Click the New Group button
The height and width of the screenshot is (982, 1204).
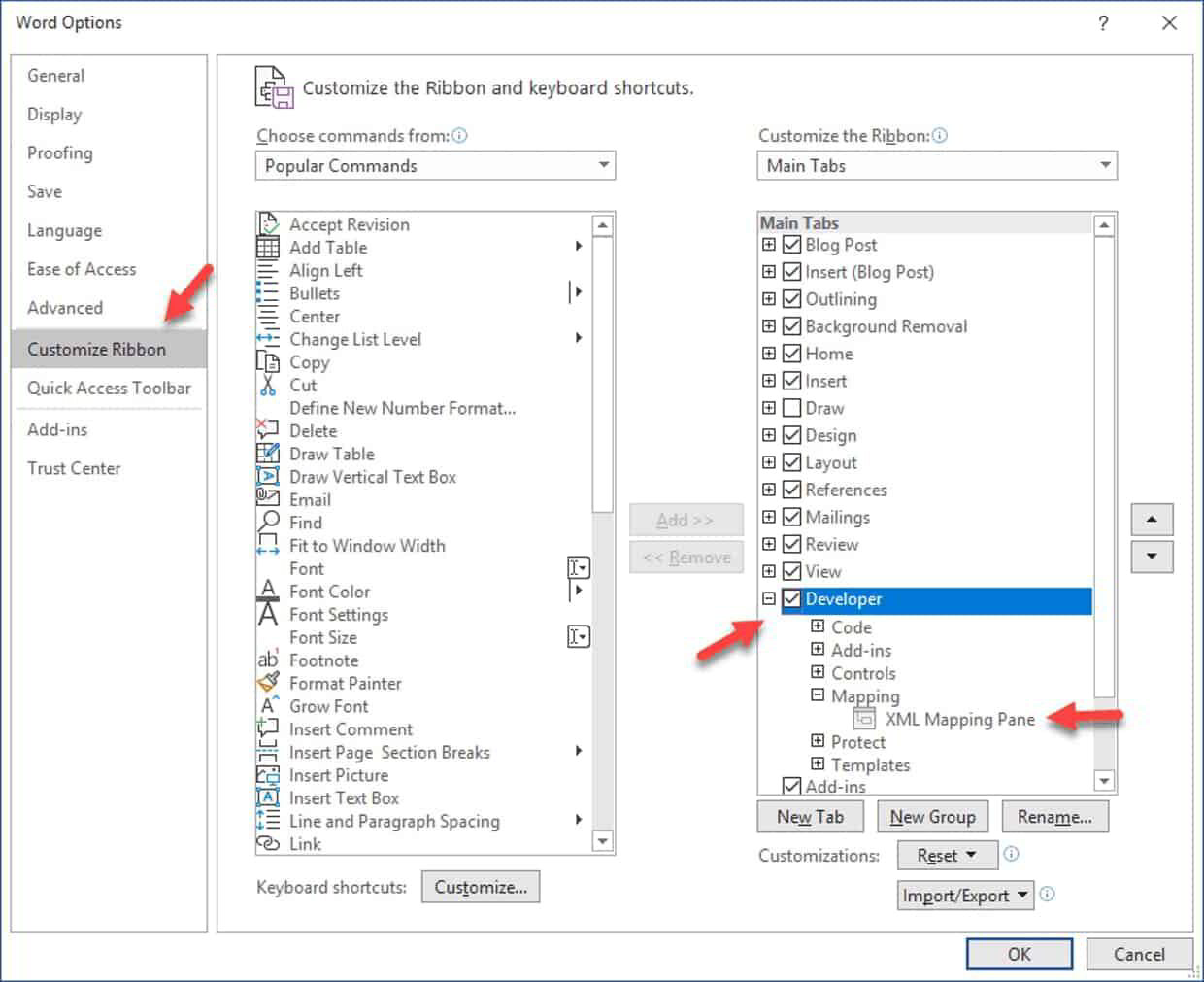(932, 816)
